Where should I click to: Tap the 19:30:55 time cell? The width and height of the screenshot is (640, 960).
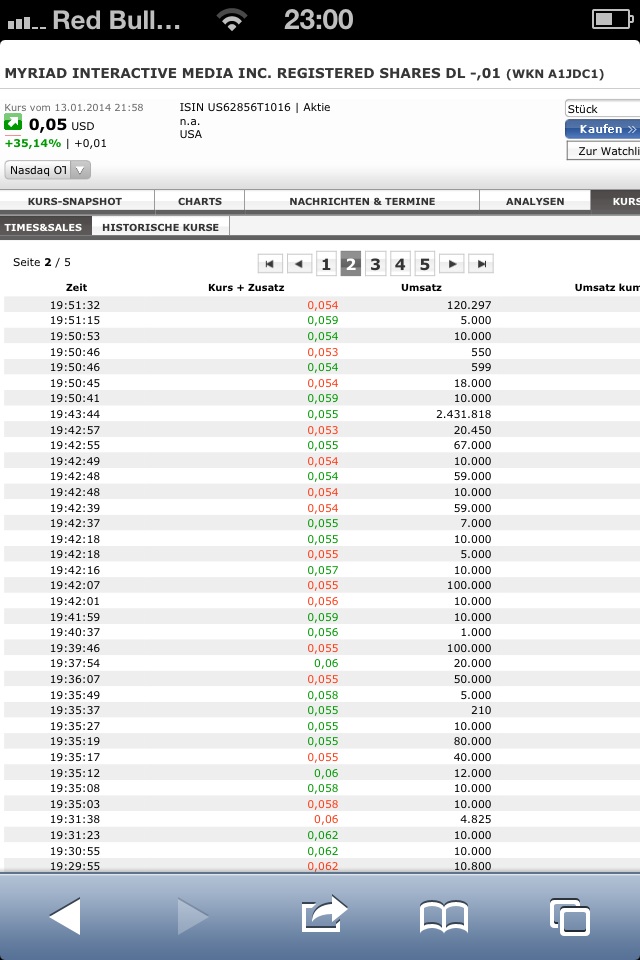[75, 851]
